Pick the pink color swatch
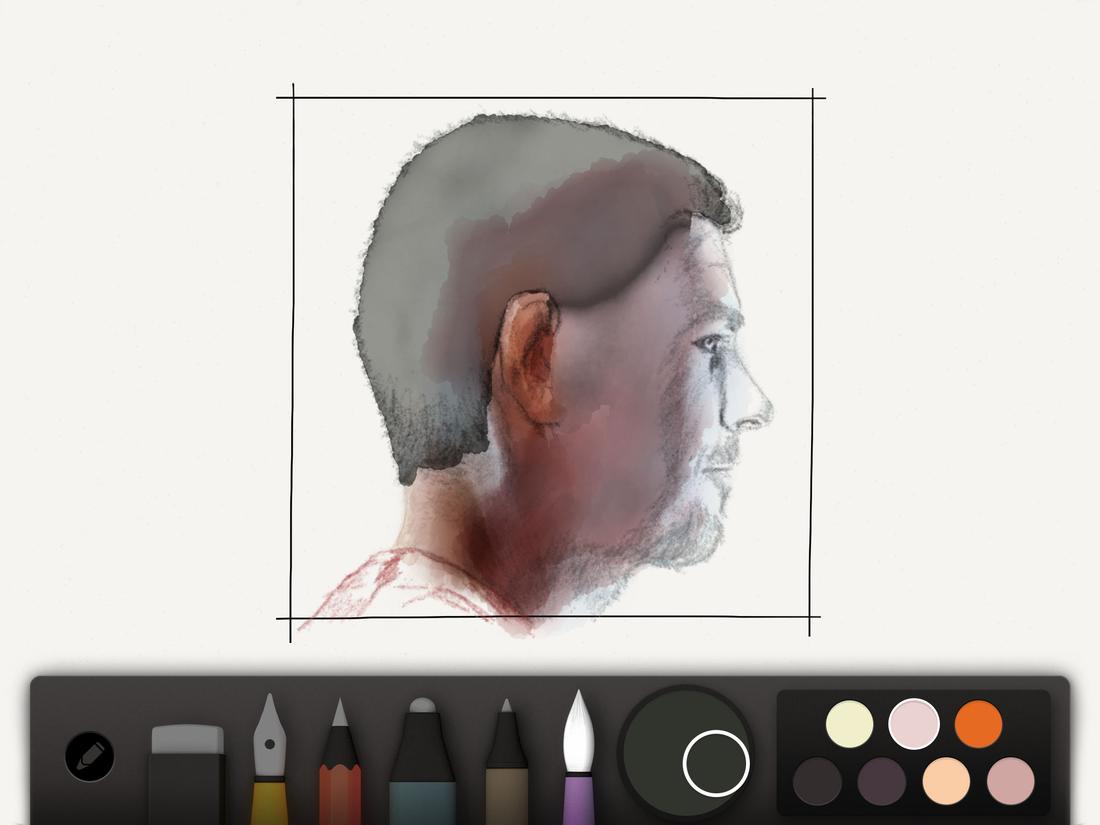 (913, 722)
